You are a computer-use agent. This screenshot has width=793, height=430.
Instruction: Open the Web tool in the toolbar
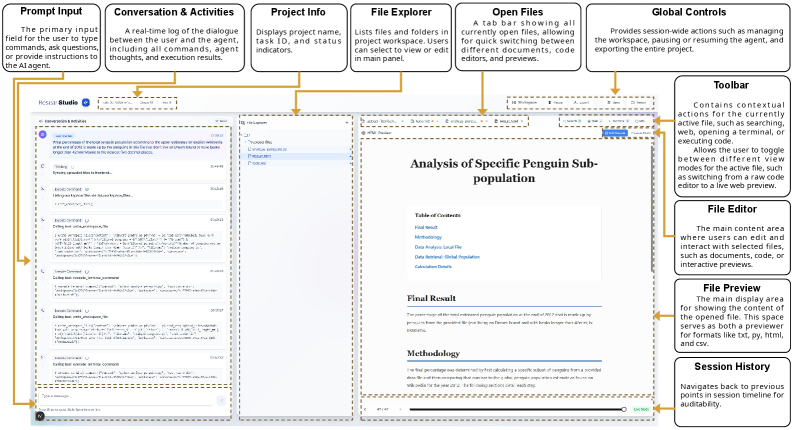point(593,121)
